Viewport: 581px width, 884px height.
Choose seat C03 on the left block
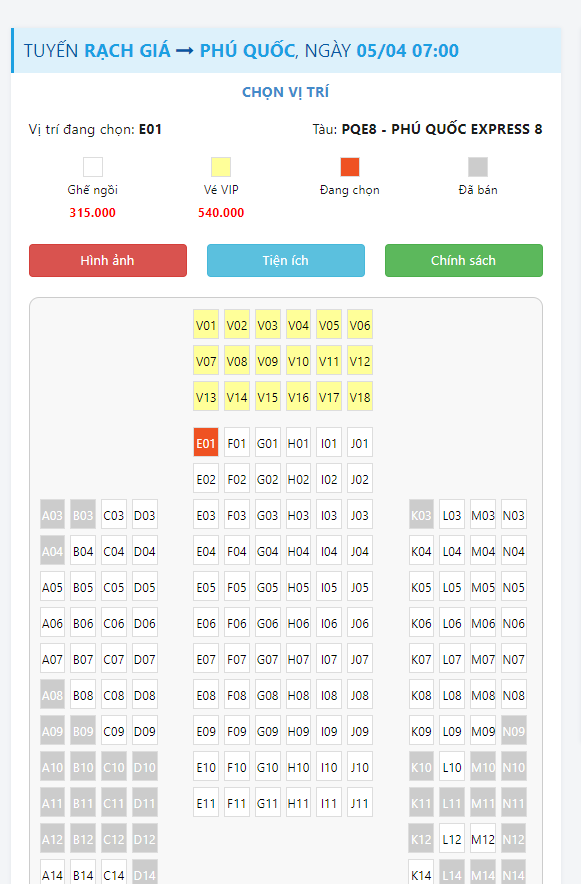tap(114, 516)
